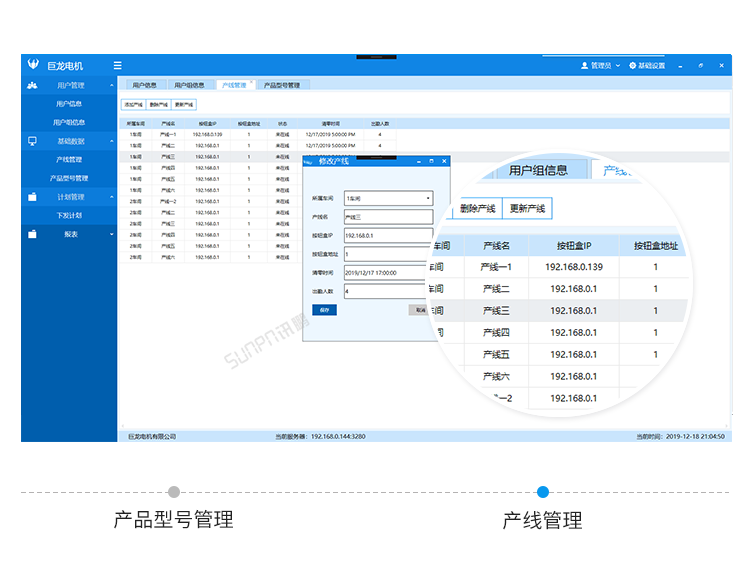Open the 管理员 user dropdown
This screenshot has width=750, height=586.
tap(600, 65)
